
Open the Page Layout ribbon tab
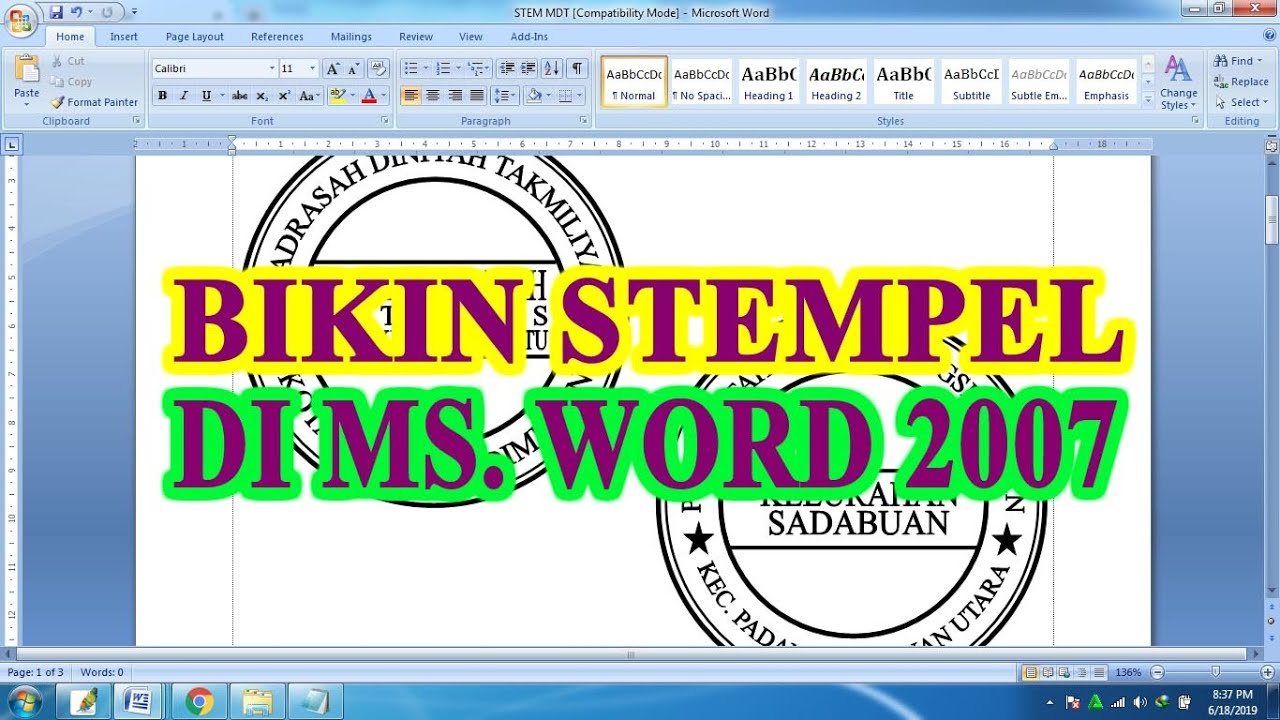click(195, 37)
